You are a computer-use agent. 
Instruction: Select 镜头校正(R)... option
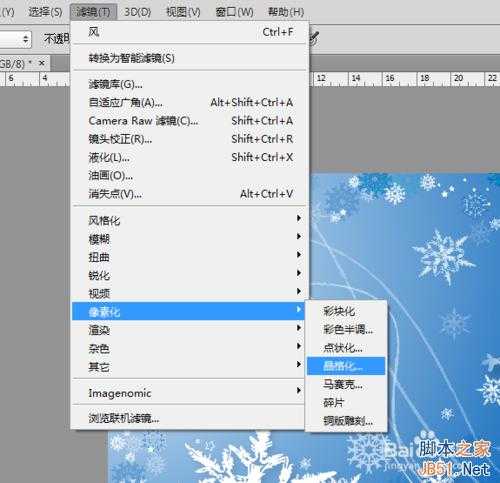point(189,139)
